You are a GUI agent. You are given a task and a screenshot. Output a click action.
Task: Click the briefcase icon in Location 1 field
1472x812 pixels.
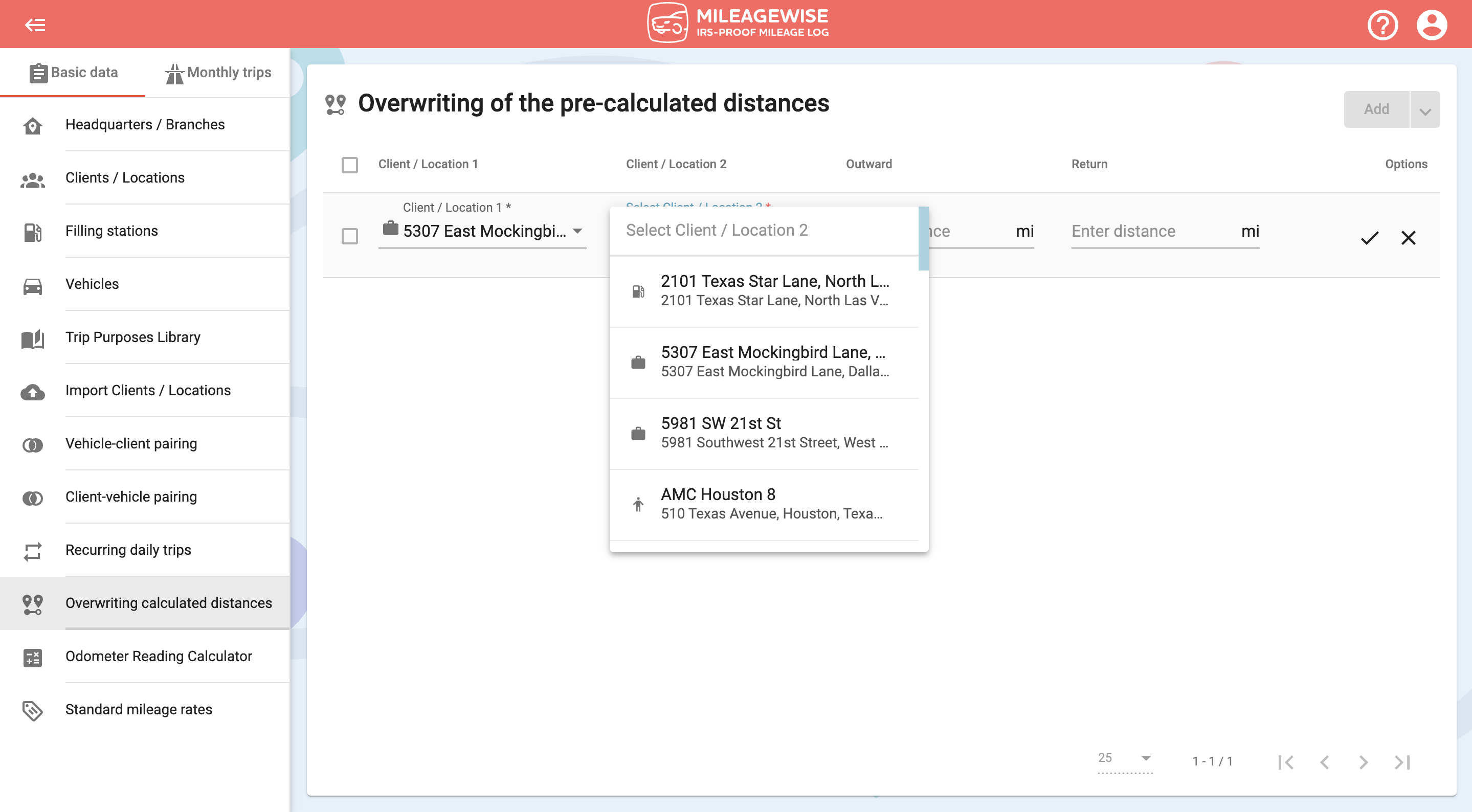(390, 228)
